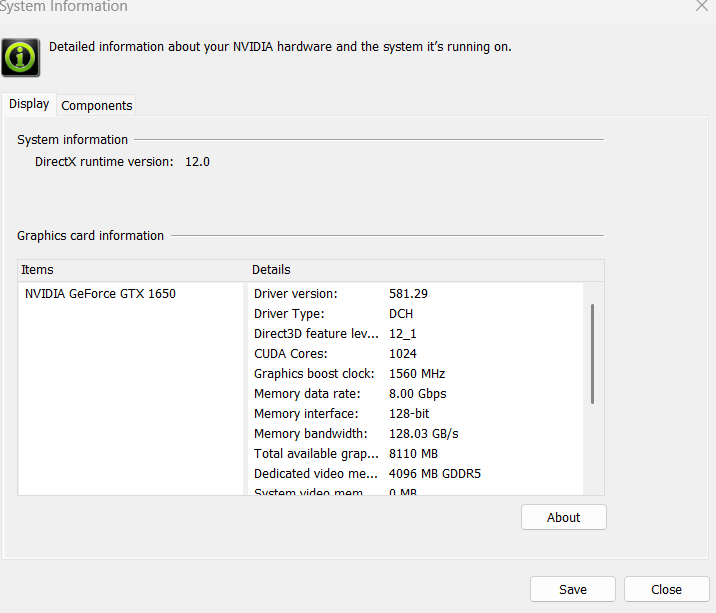Click the Graphics card information heading

[90, 236]
